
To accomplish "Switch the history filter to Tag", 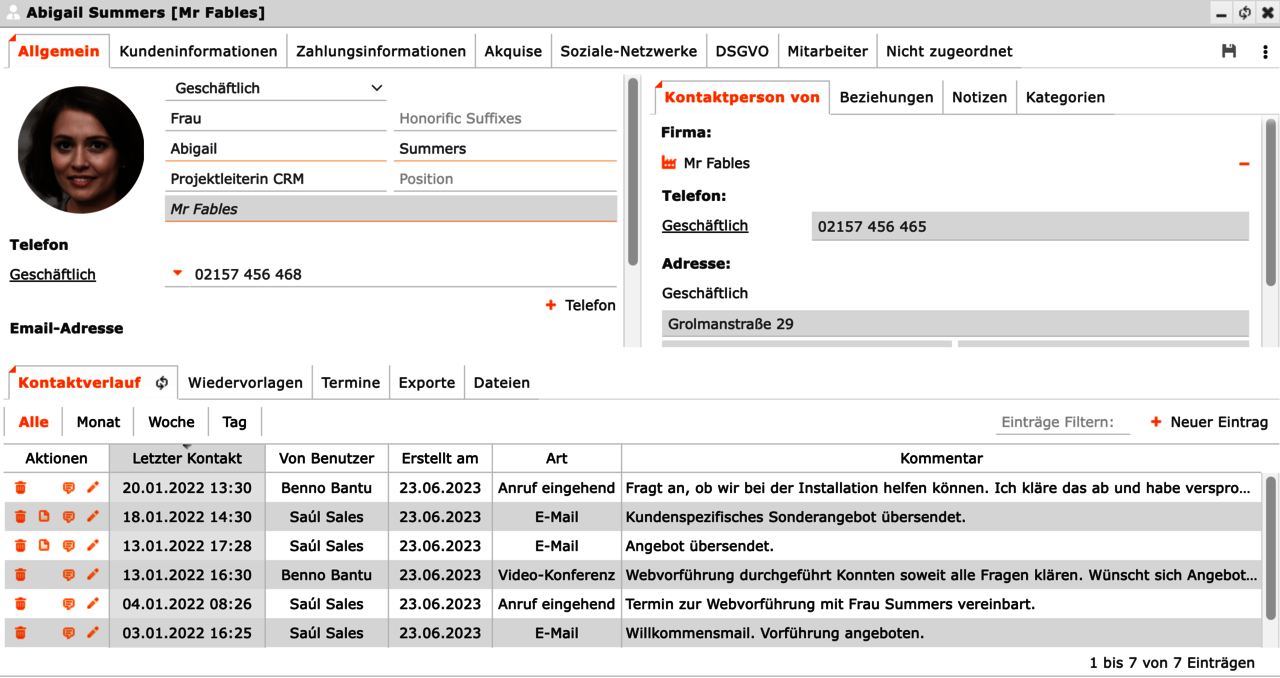I will (234, 422).
